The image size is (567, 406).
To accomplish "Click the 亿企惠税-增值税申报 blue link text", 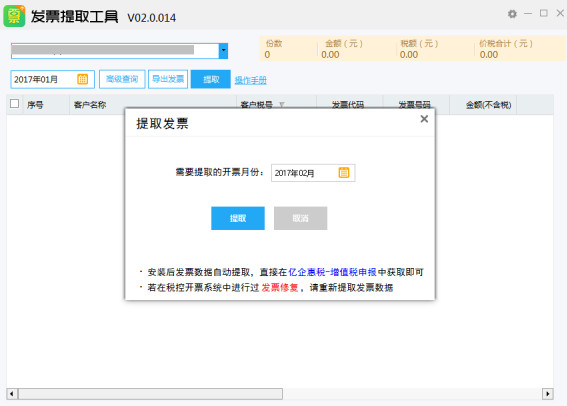I will (332, 272).
